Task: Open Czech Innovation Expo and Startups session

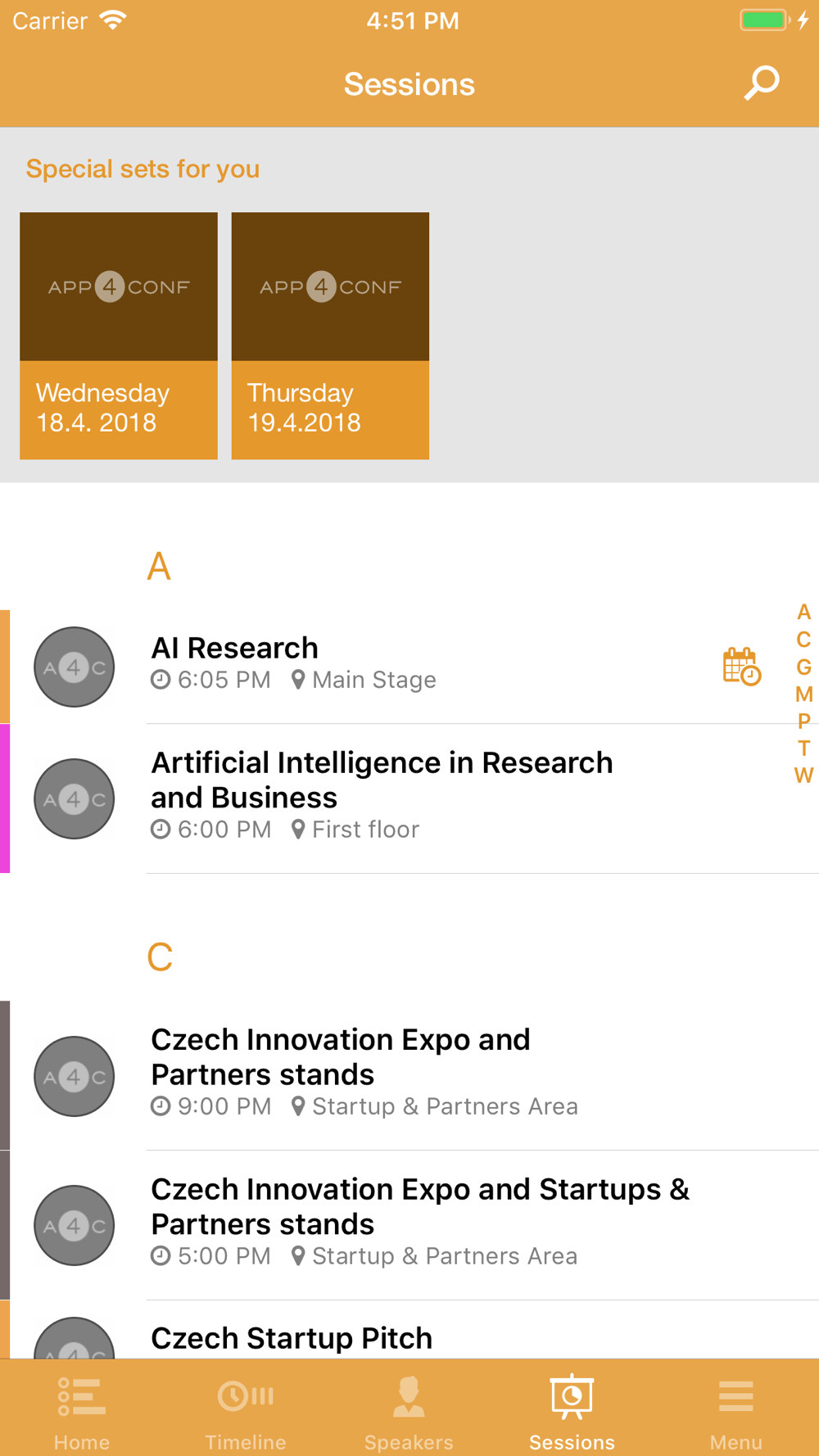Action: (x=409, y=1225)
